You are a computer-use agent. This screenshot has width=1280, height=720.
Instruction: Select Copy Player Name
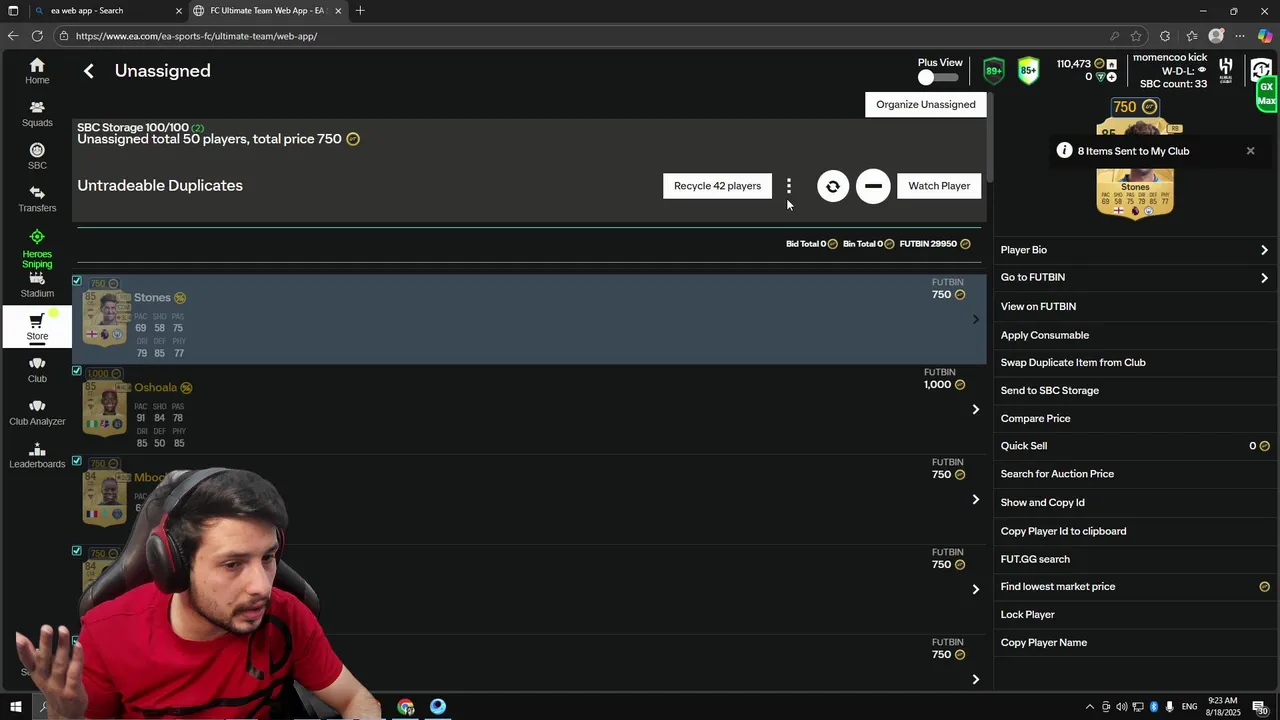coord(1135,642)
